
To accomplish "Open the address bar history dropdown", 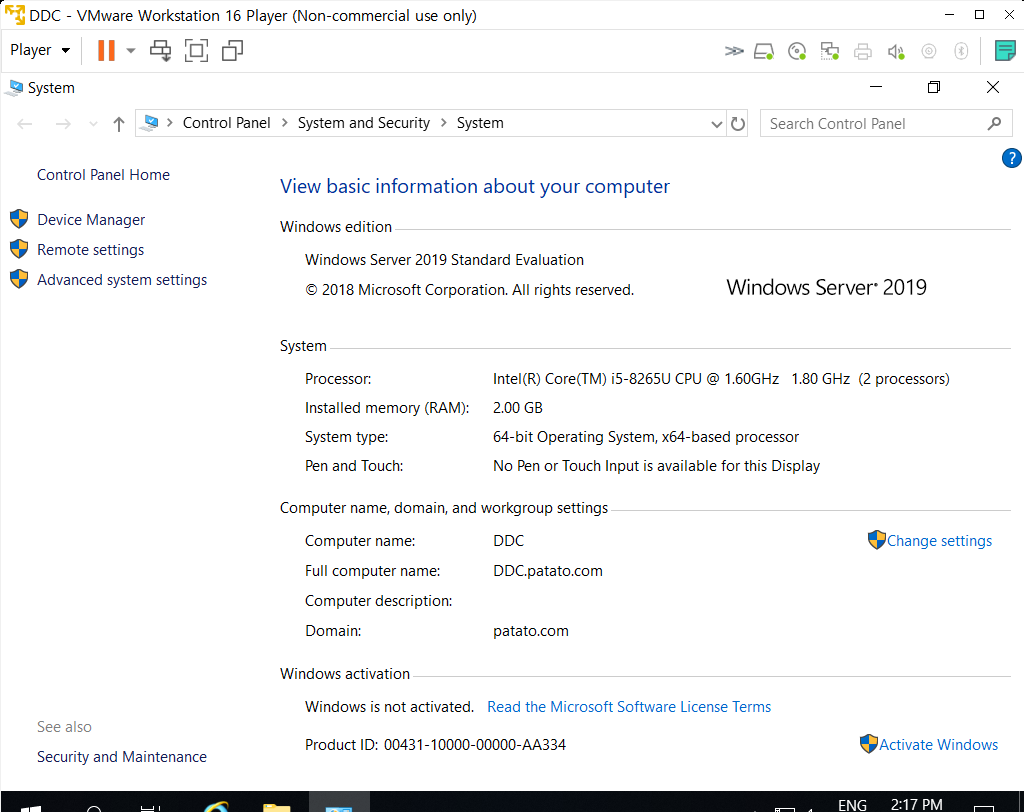I will point(716,123).
